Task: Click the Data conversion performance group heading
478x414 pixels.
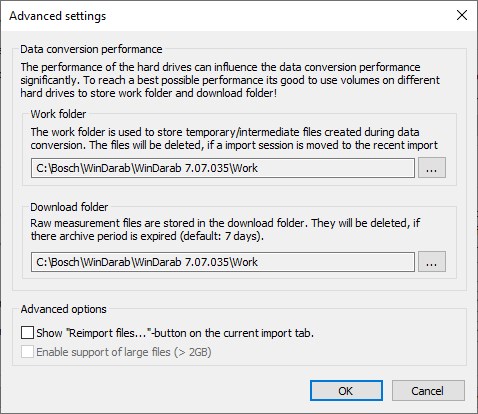Action: [x=91, y=49]
